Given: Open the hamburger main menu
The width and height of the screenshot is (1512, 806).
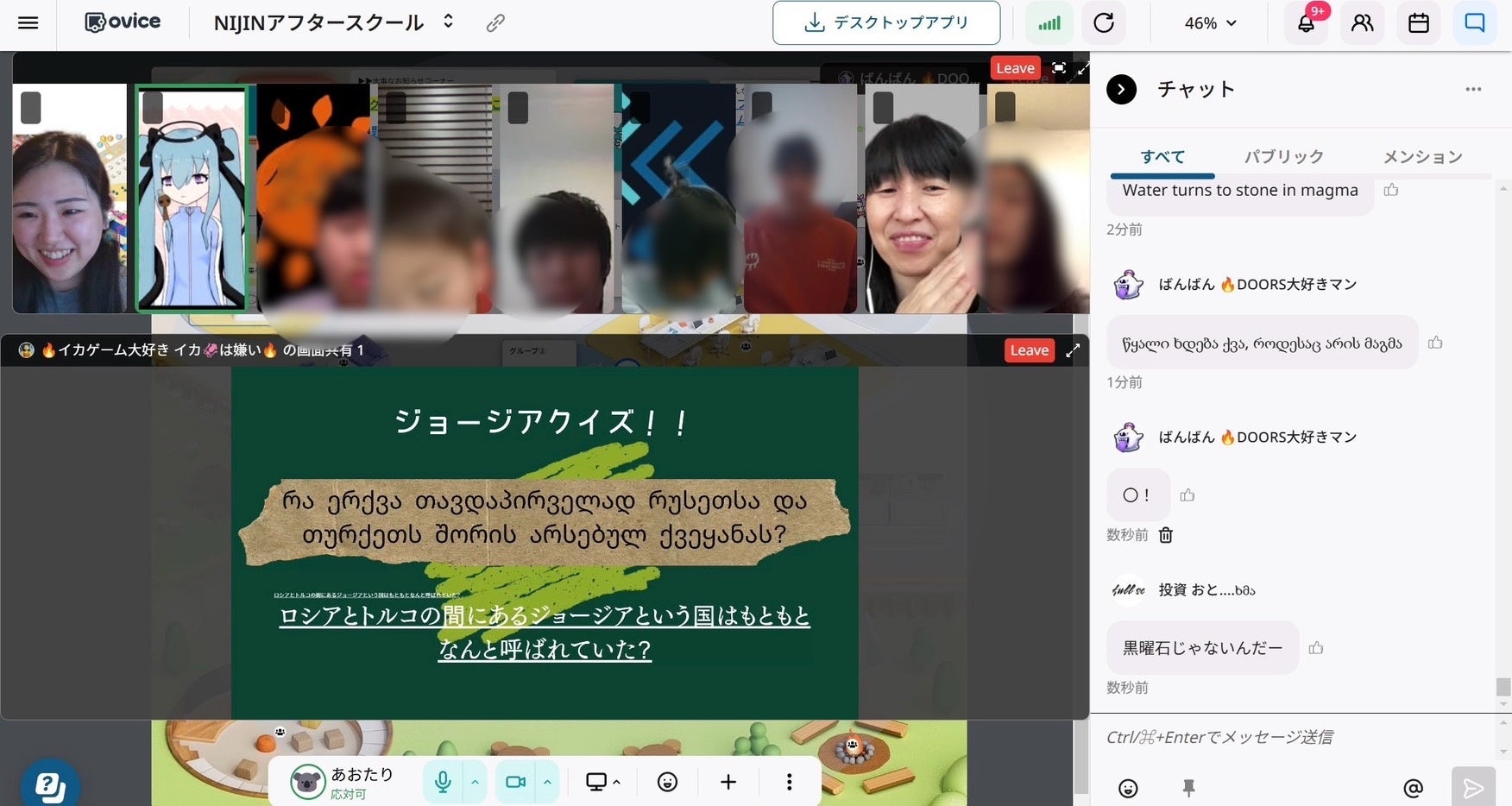Looking at the screenshot, I should [x=28, y=22].
